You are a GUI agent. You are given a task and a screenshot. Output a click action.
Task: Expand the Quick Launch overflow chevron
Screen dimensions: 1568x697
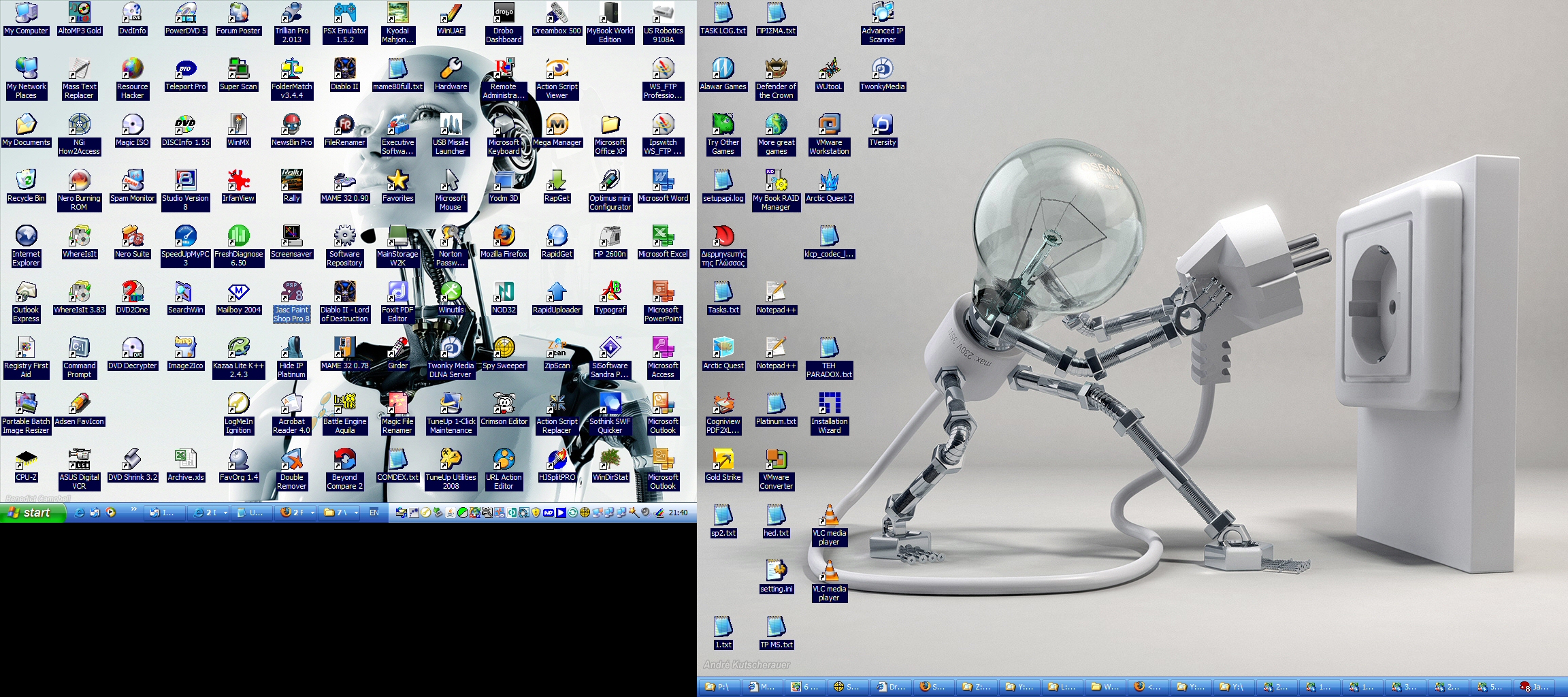click(x=133, y=509)
